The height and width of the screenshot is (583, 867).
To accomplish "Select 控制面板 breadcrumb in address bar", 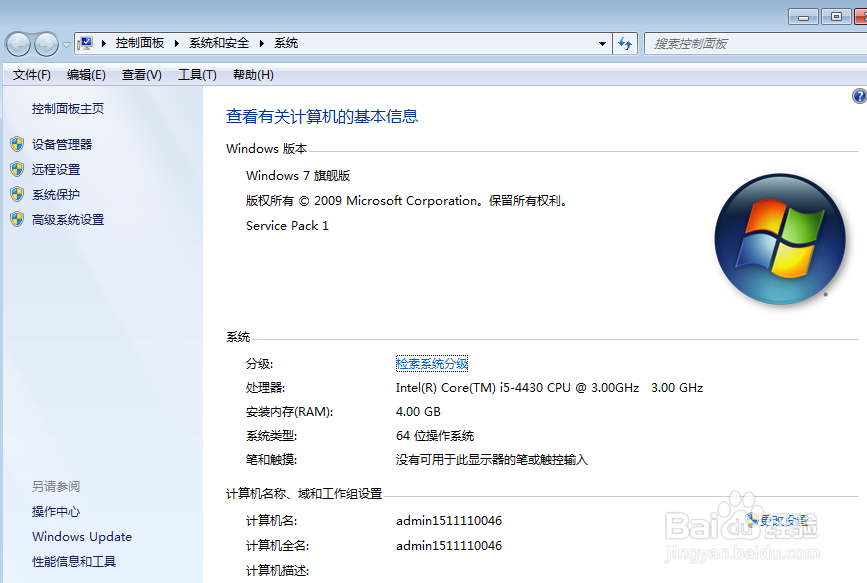I will [140, 43].
